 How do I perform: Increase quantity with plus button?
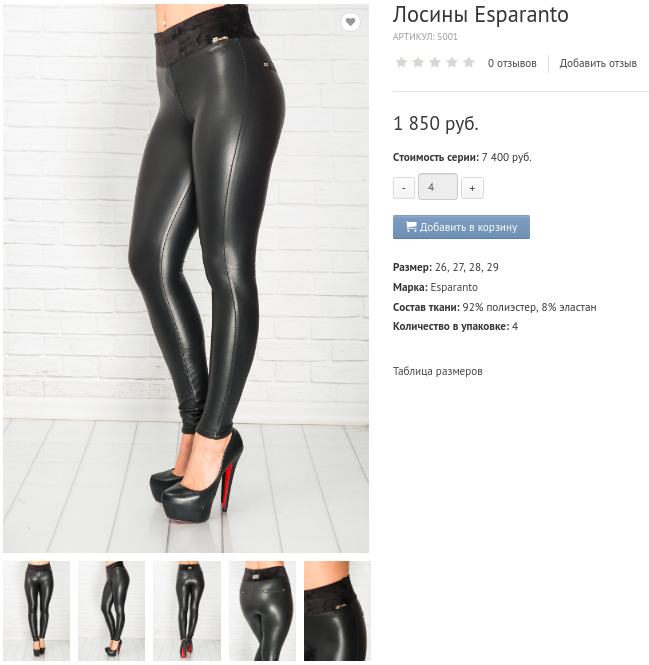(472, 188)
